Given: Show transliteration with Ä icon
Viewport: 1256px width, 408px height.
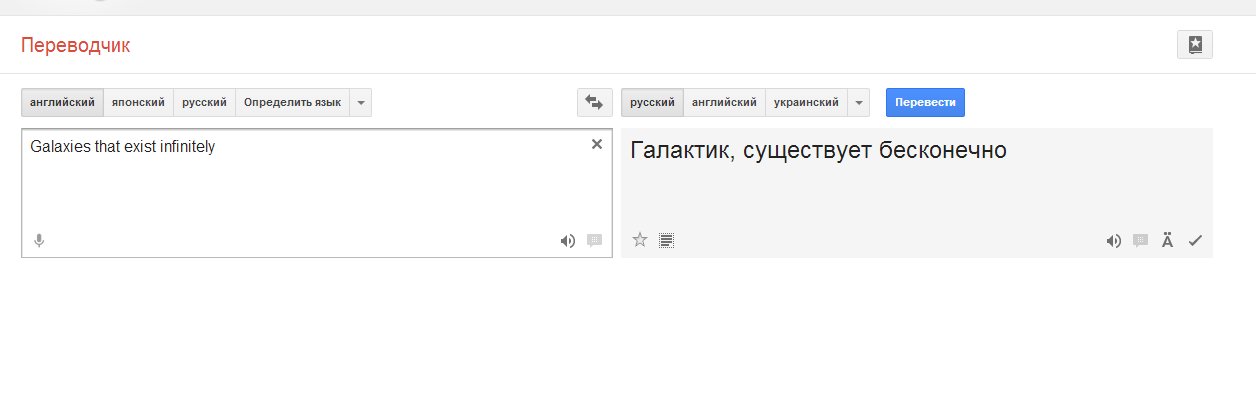Looking at the screenshot, I should 1167,240.
